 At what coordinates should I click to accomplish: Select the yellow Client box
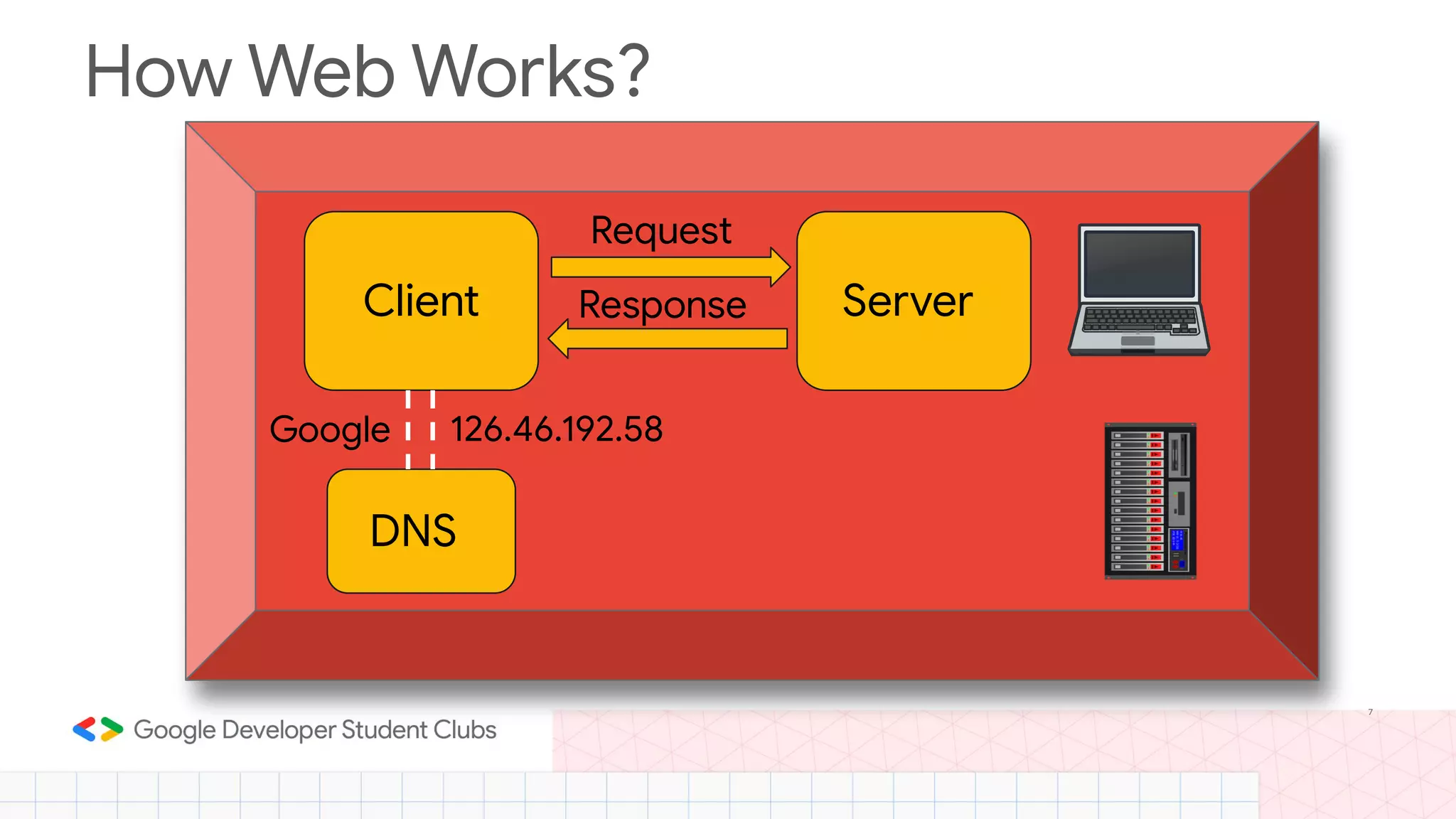421,301
